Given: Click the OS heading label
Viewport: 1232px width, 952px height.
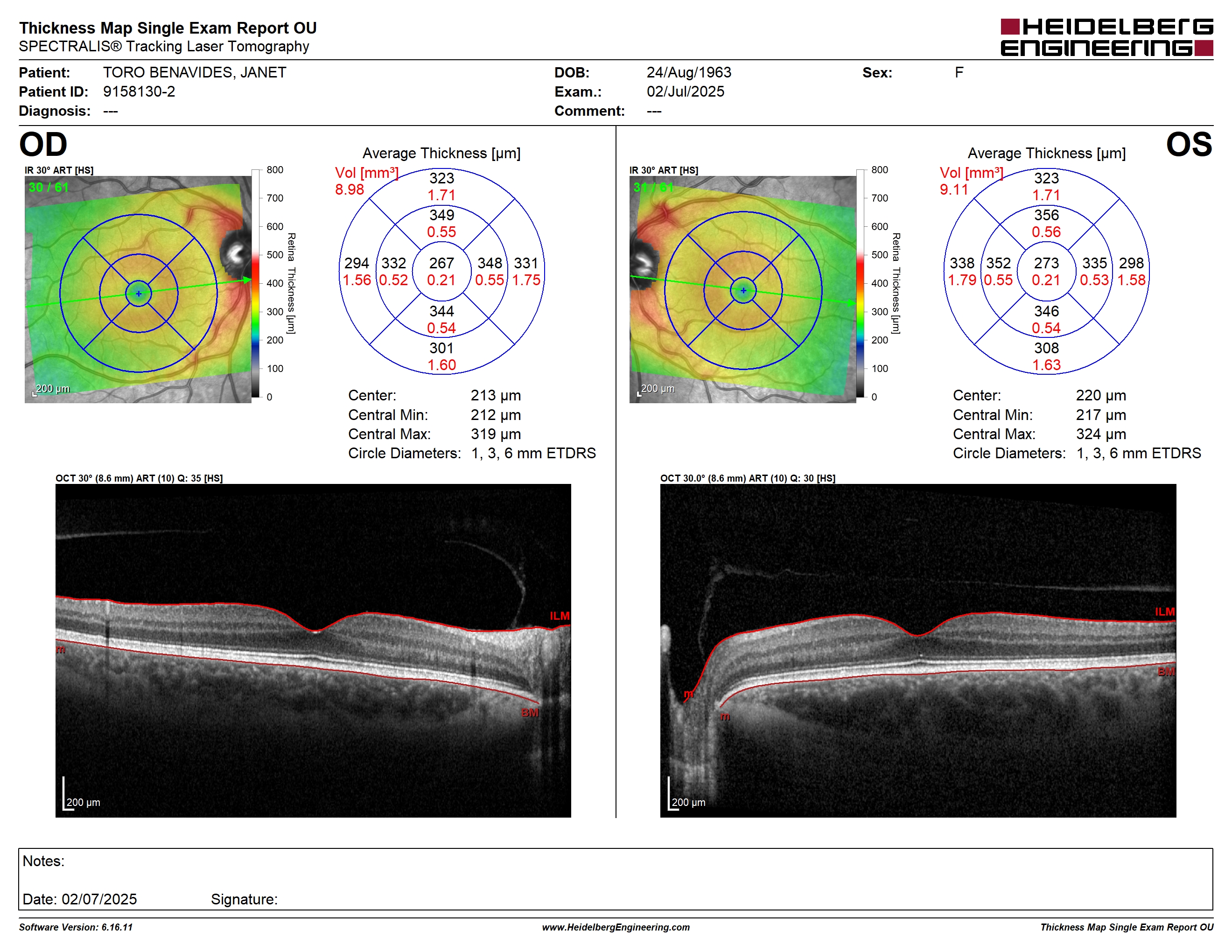Looking at the screenshot, I should click(1189, 144).
